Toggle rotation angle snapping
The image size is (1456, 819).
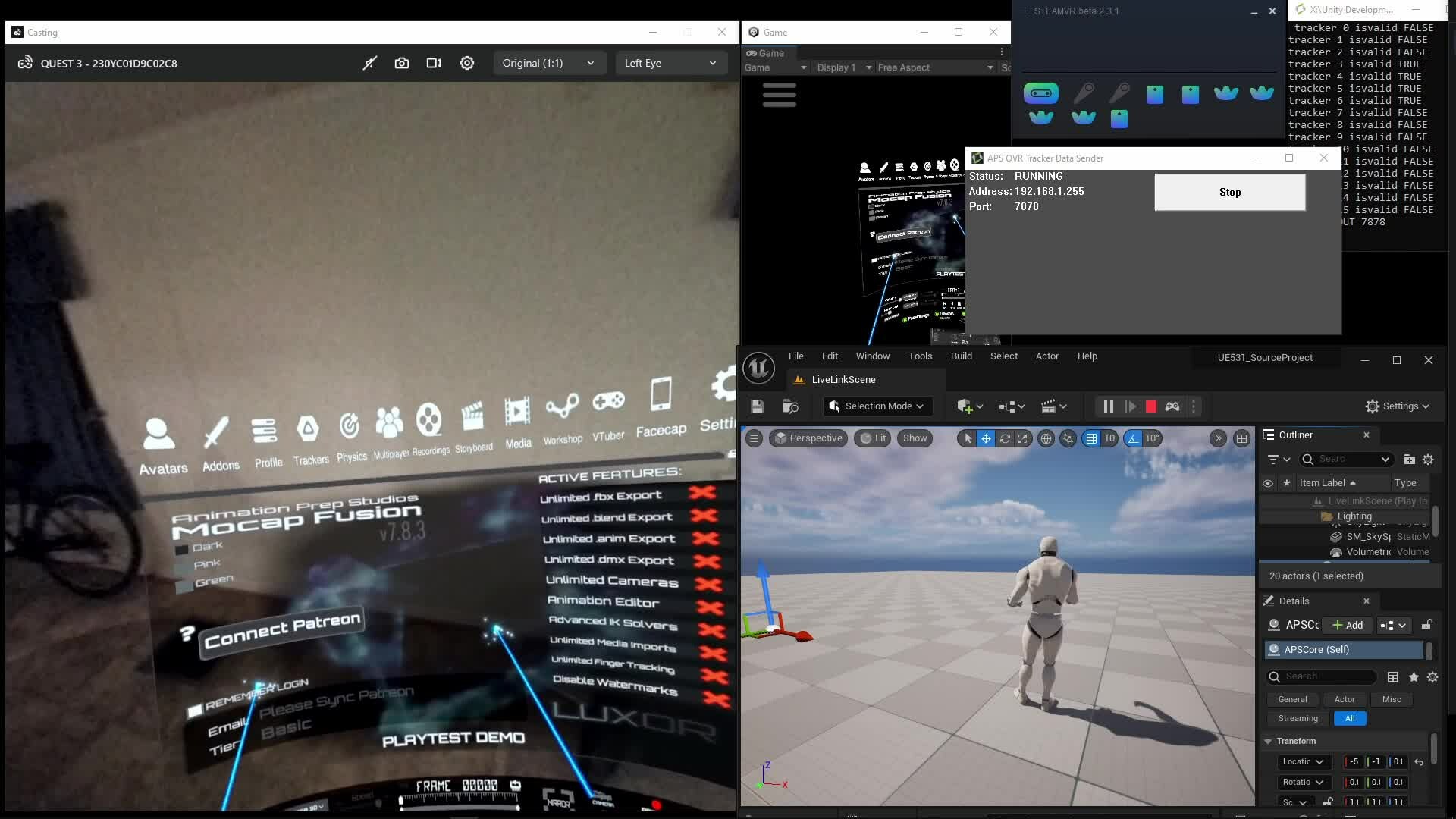point(1133,438)
